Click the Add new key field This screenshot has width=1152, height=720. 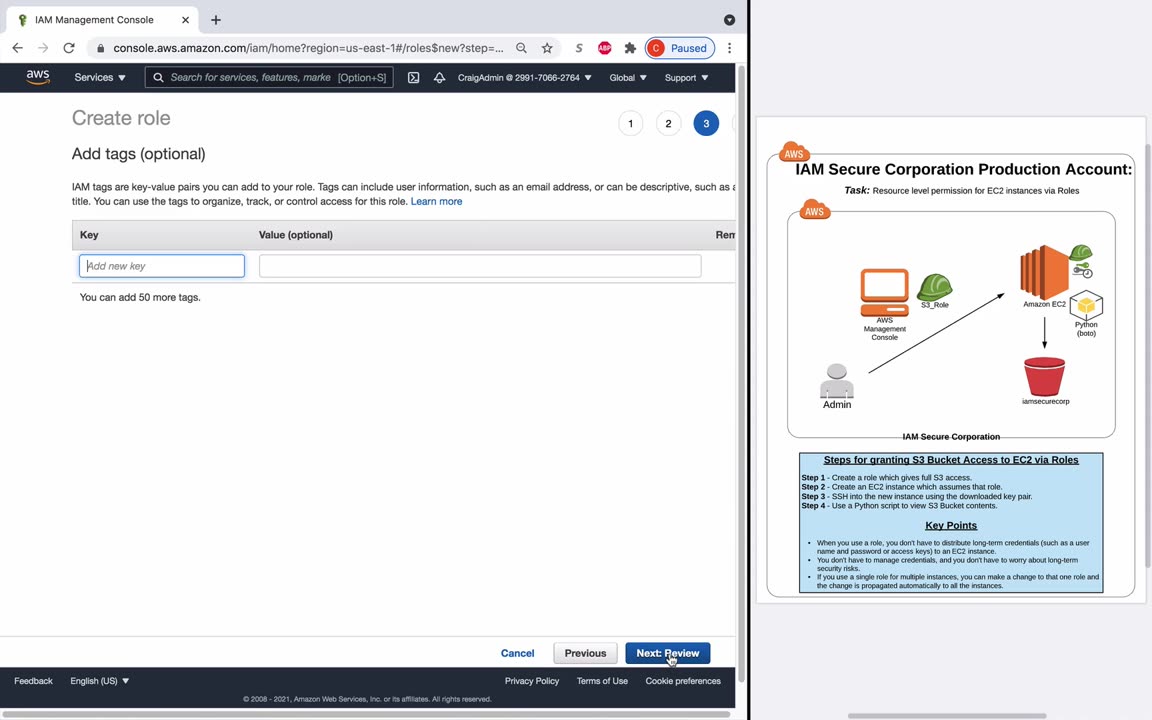tap(162, 266)
